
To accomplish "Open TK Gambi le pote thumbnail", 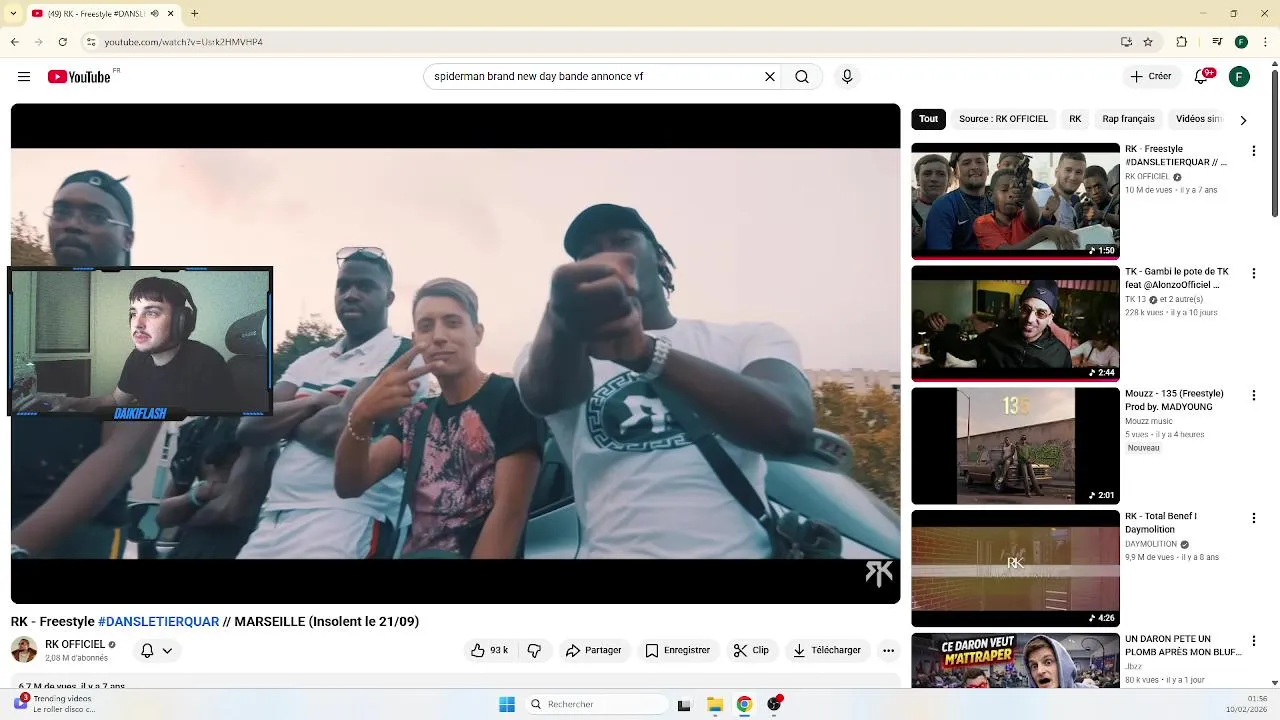I will pyautogui.click(x=1015, y=323).
